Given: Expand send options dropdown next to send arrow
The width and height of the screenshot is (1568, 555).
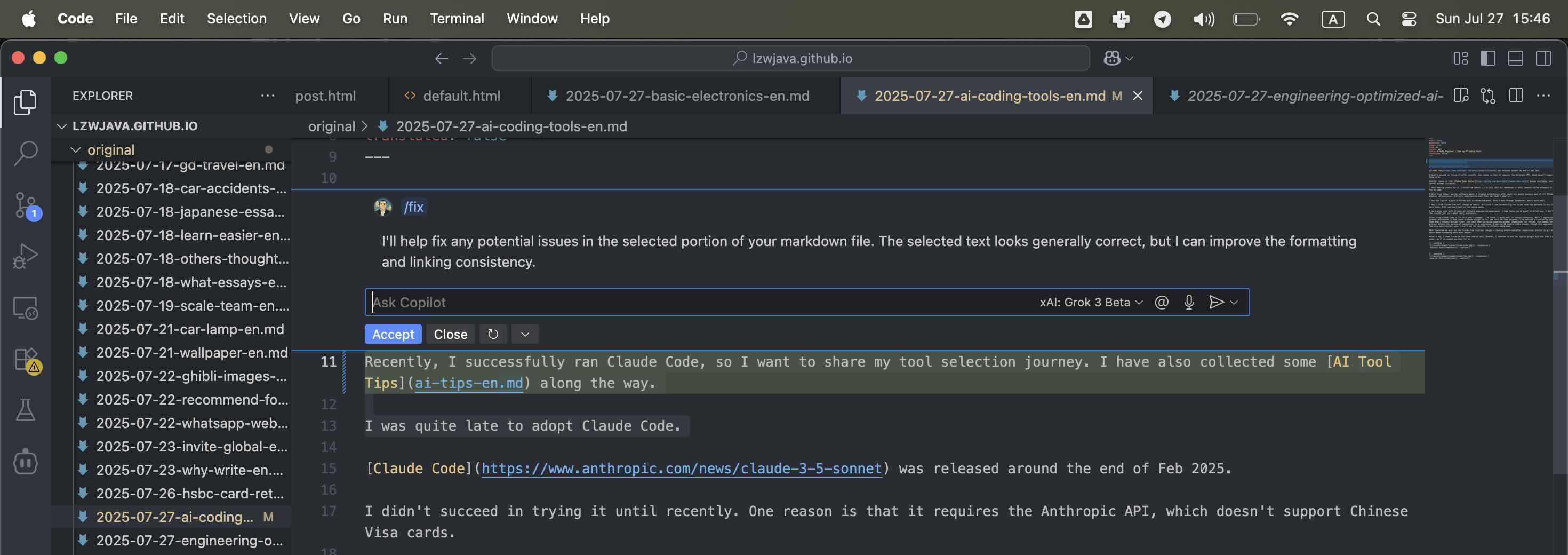Looking at the screenshot, I should (x=1234, y=302).
